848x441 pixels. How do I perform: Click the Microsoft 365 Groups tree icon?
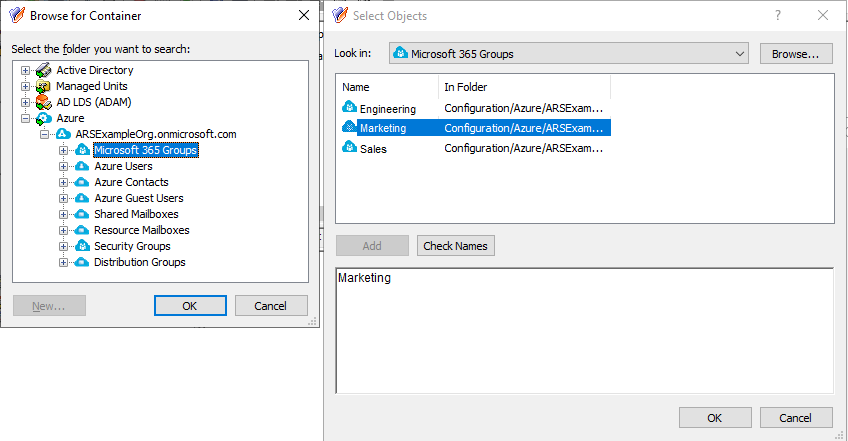82,150
